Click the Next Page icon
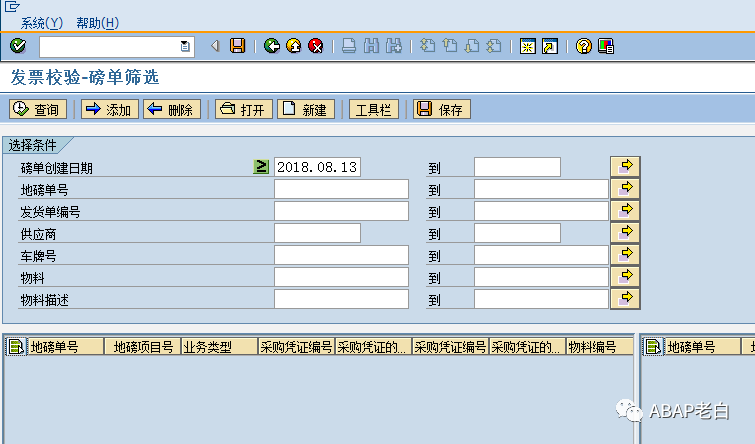The height and width of the screenshot is (444, 755). 472,46
